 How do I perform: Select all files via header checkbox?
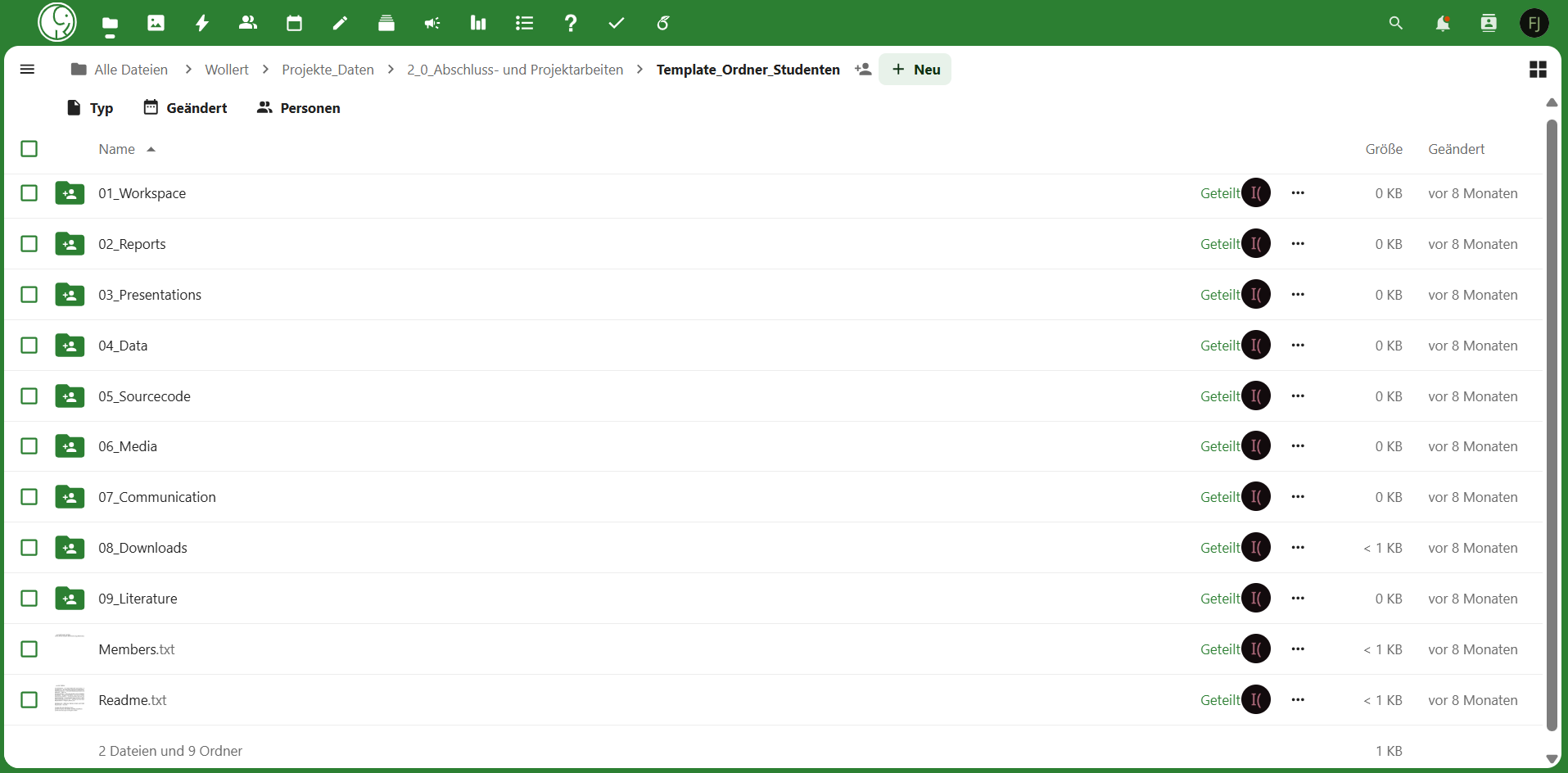click(x=29, y=149)
